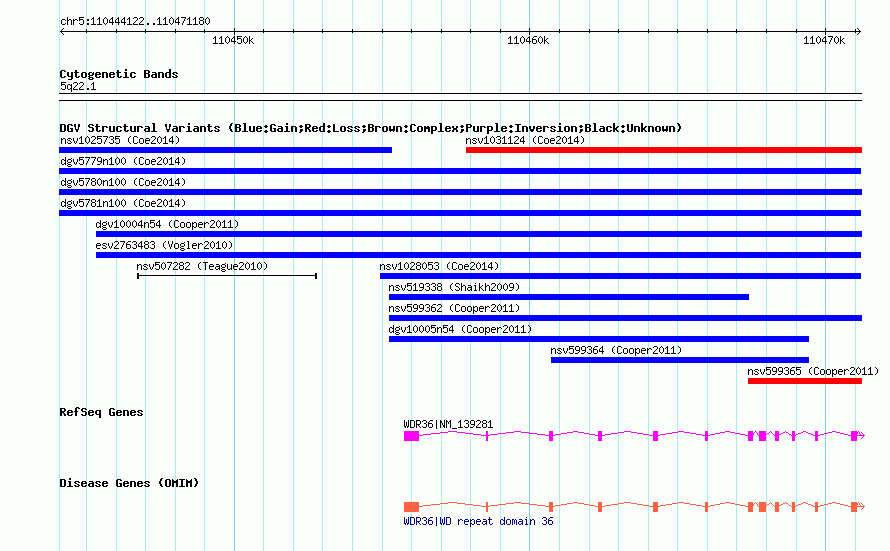Open the dgv10004n54 (Cooper2011) variant bar
The image size is (890, 551).
(479, 234)
